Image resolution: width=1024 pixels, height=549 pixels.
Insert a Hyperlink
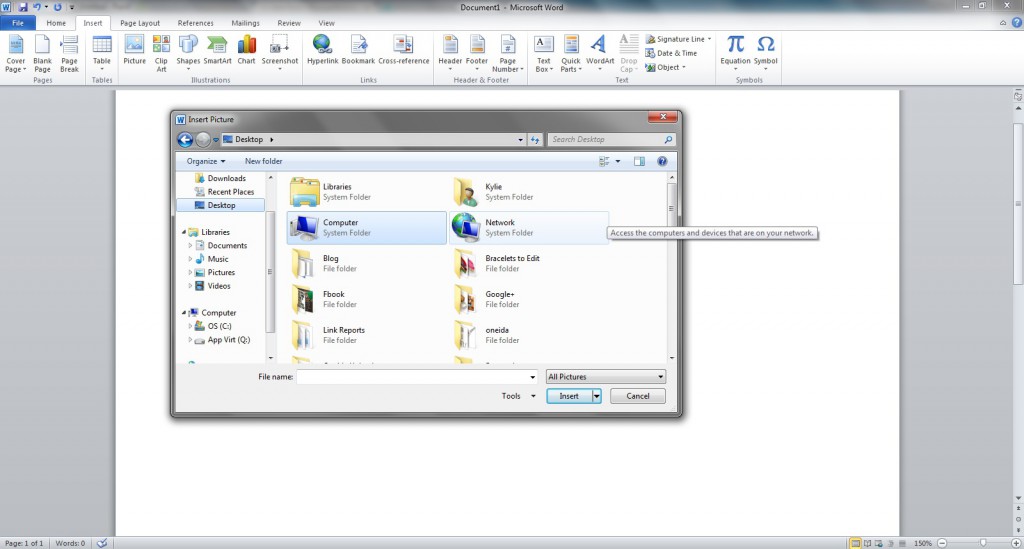[x=323, y=50]
